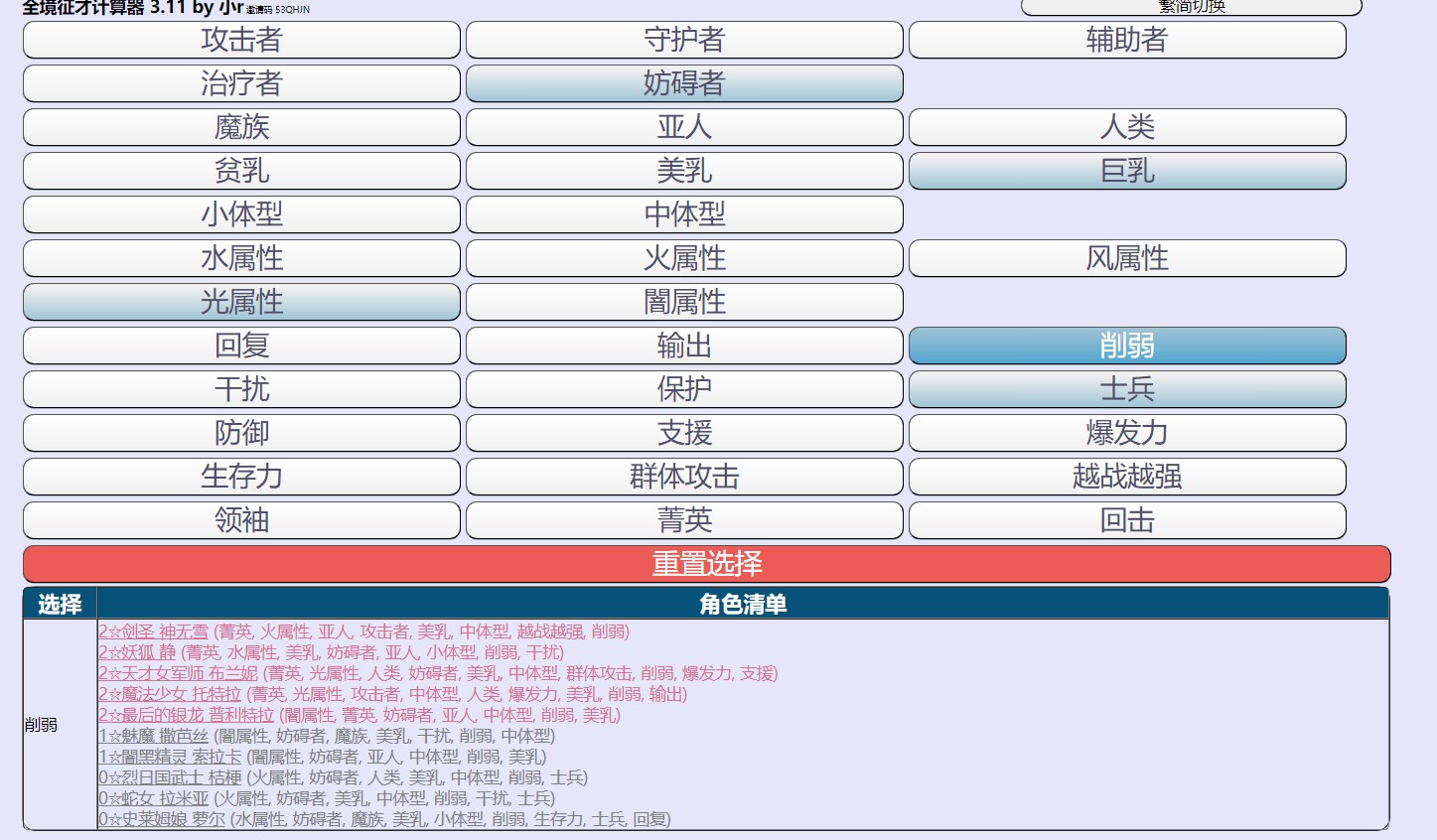Open character link 最后的银龙 普利特拉

pyautogui.click(x=186, y=715)
